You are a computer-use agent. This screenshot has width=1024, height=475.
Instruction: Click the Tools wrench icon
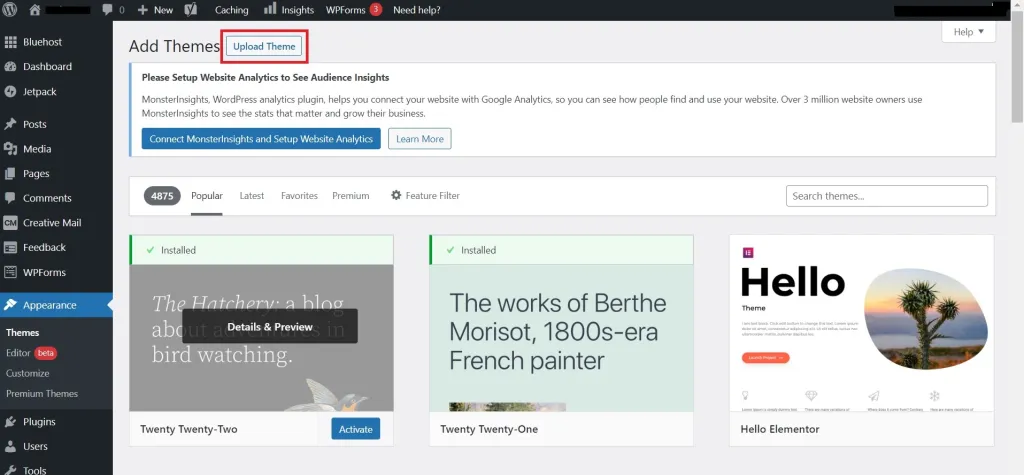click(10, 470)
